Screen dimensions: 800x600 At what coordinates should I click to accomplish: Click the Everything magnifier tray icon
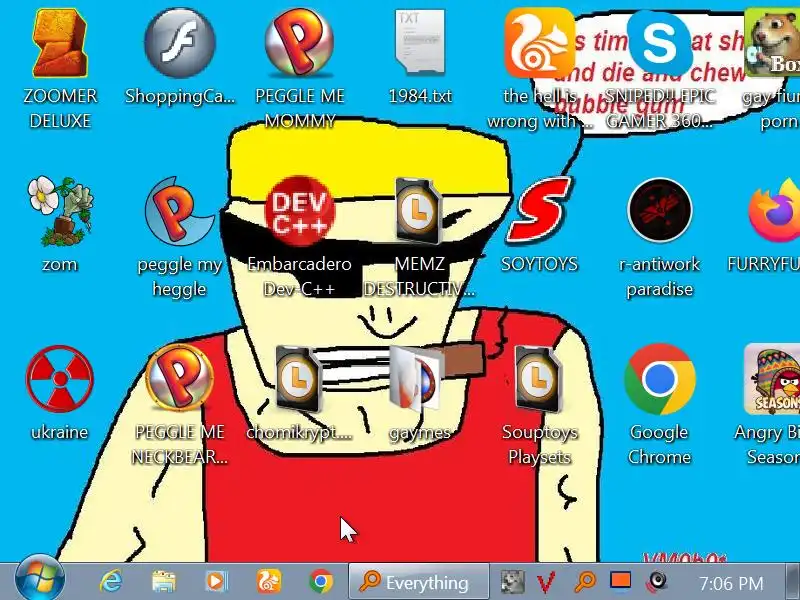pos(586,582)
